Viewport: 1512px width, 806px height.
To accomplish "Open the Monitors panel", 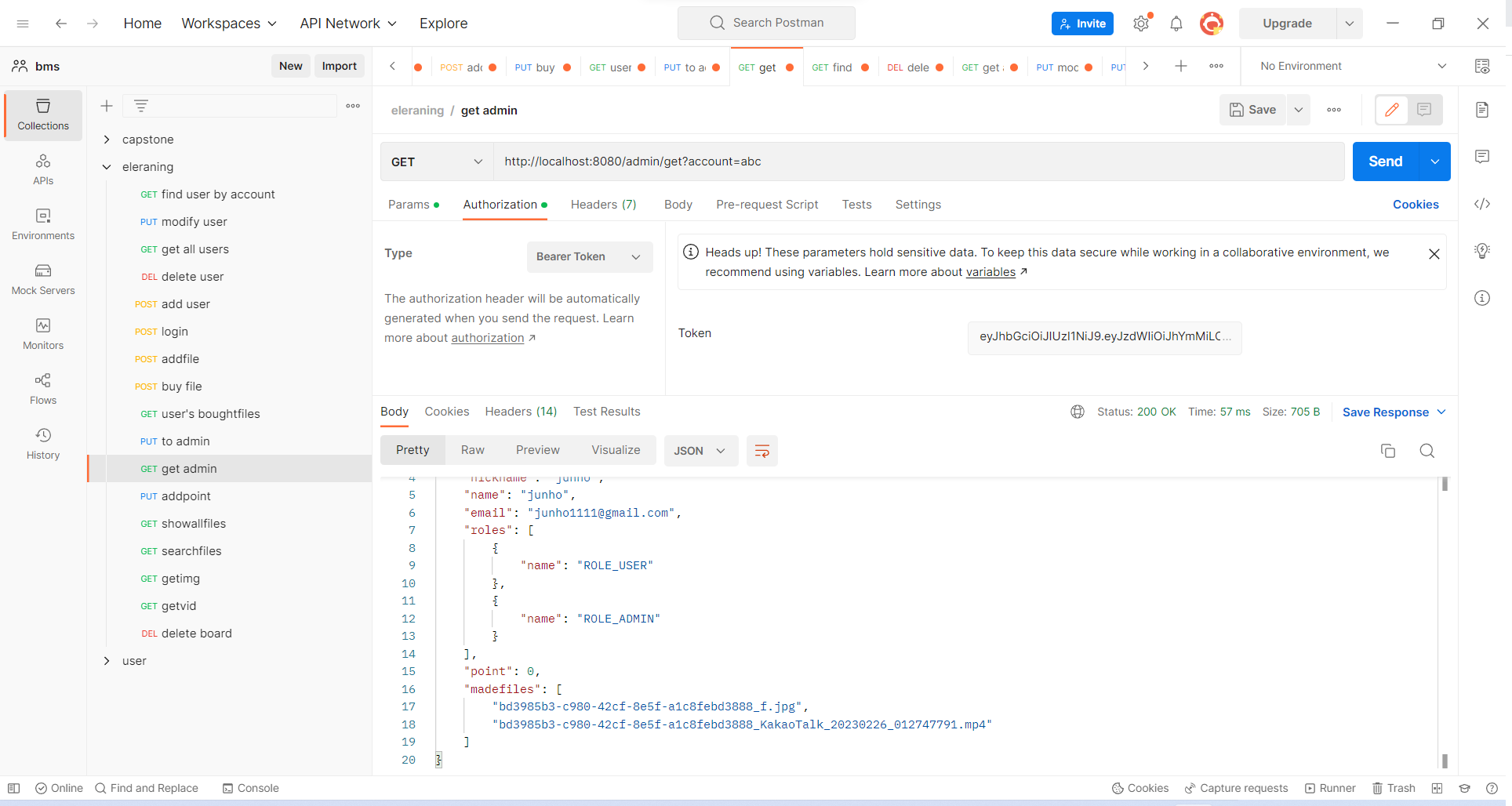I will (43, 335).
